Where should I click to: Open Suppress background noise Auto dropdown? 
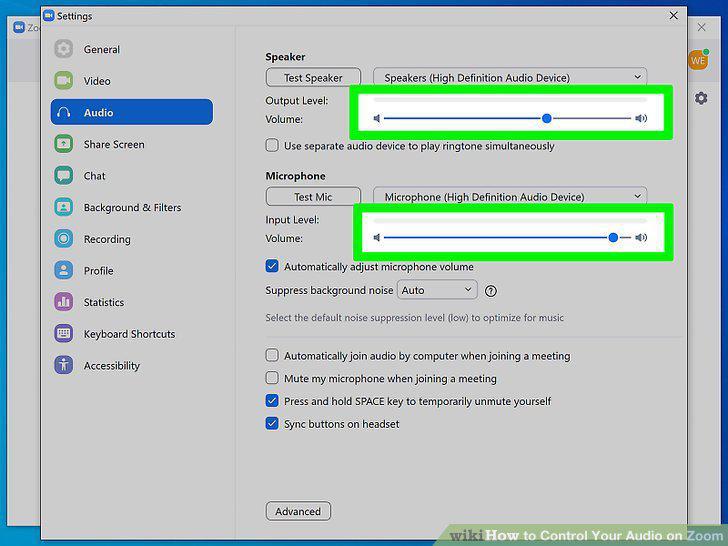pyautogui.click(x=437, y=290)
